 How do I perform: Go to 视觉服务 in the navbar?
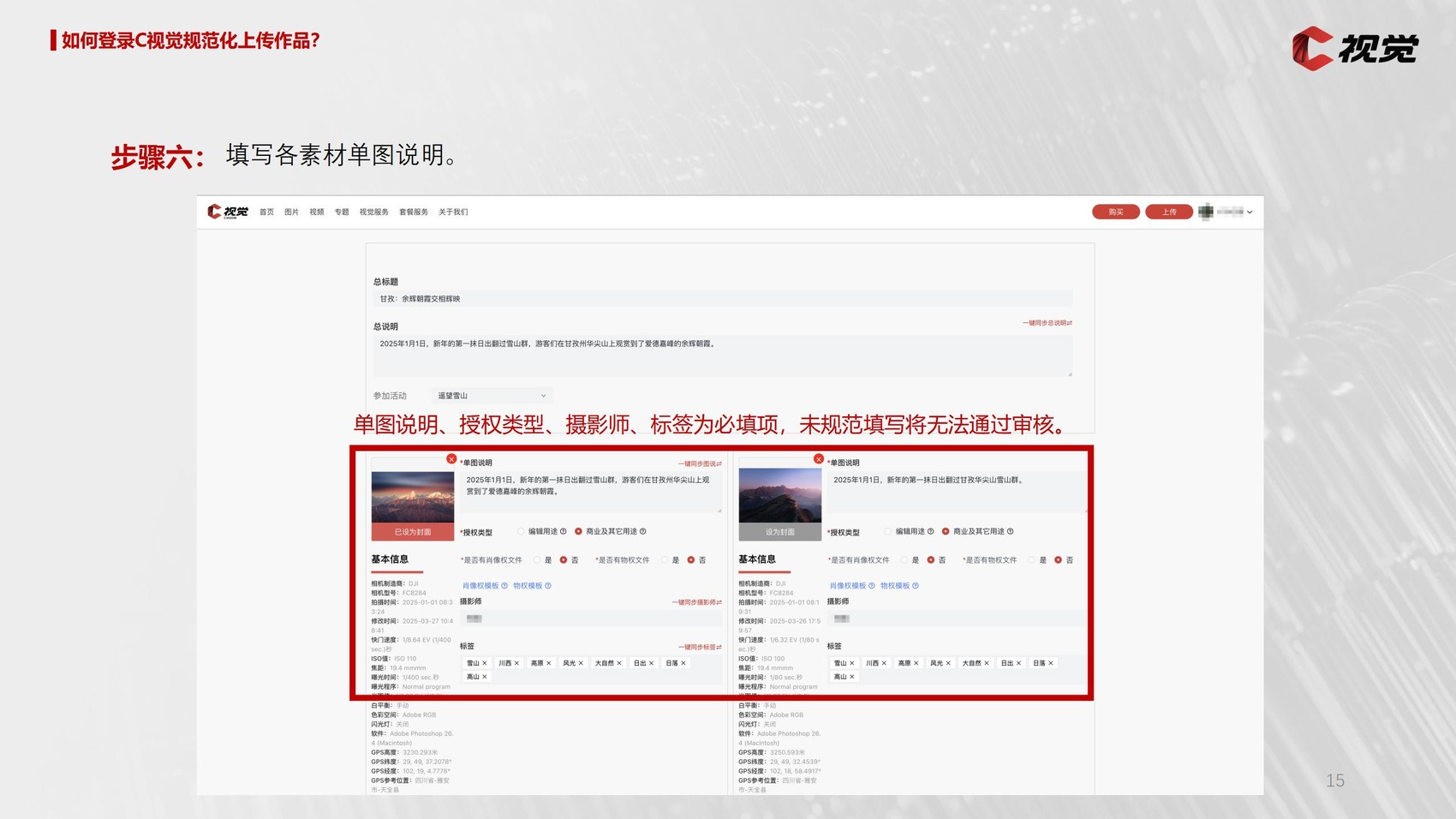point(373,212)
